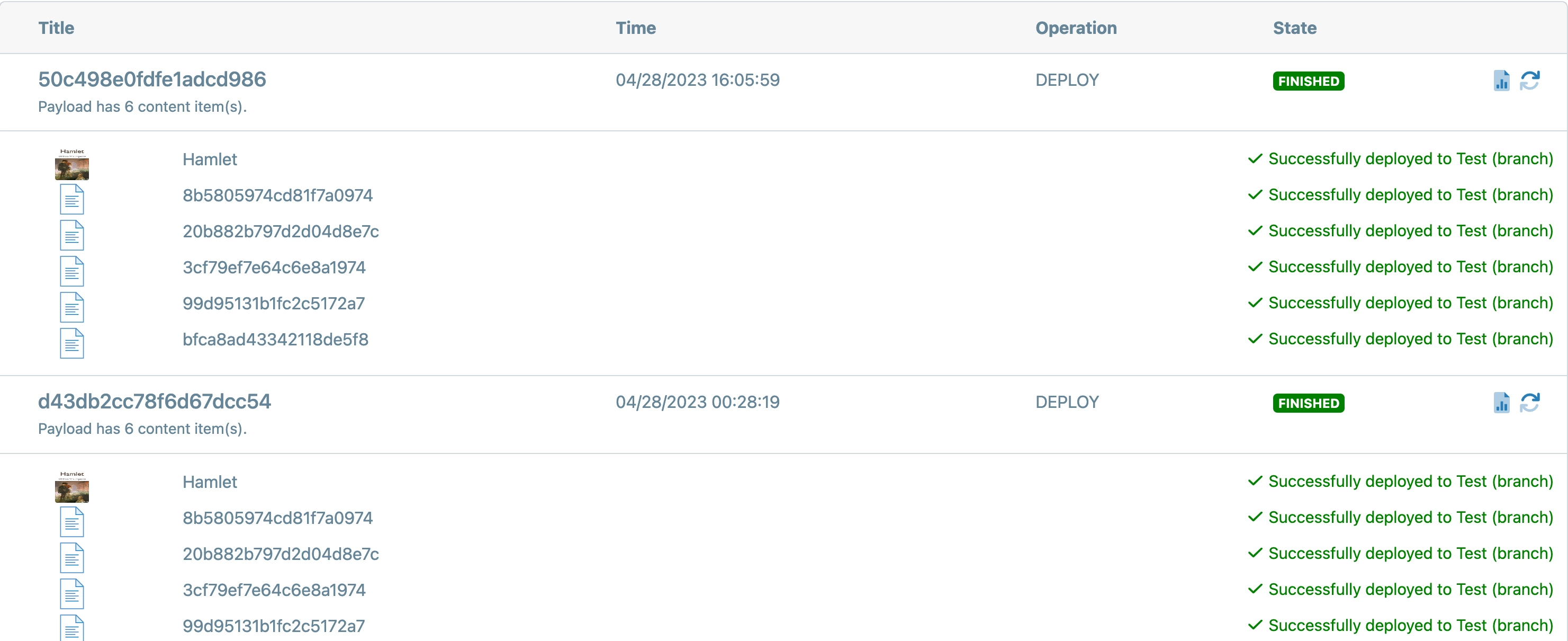Sort by the Title column header

[x=56, y=28]
